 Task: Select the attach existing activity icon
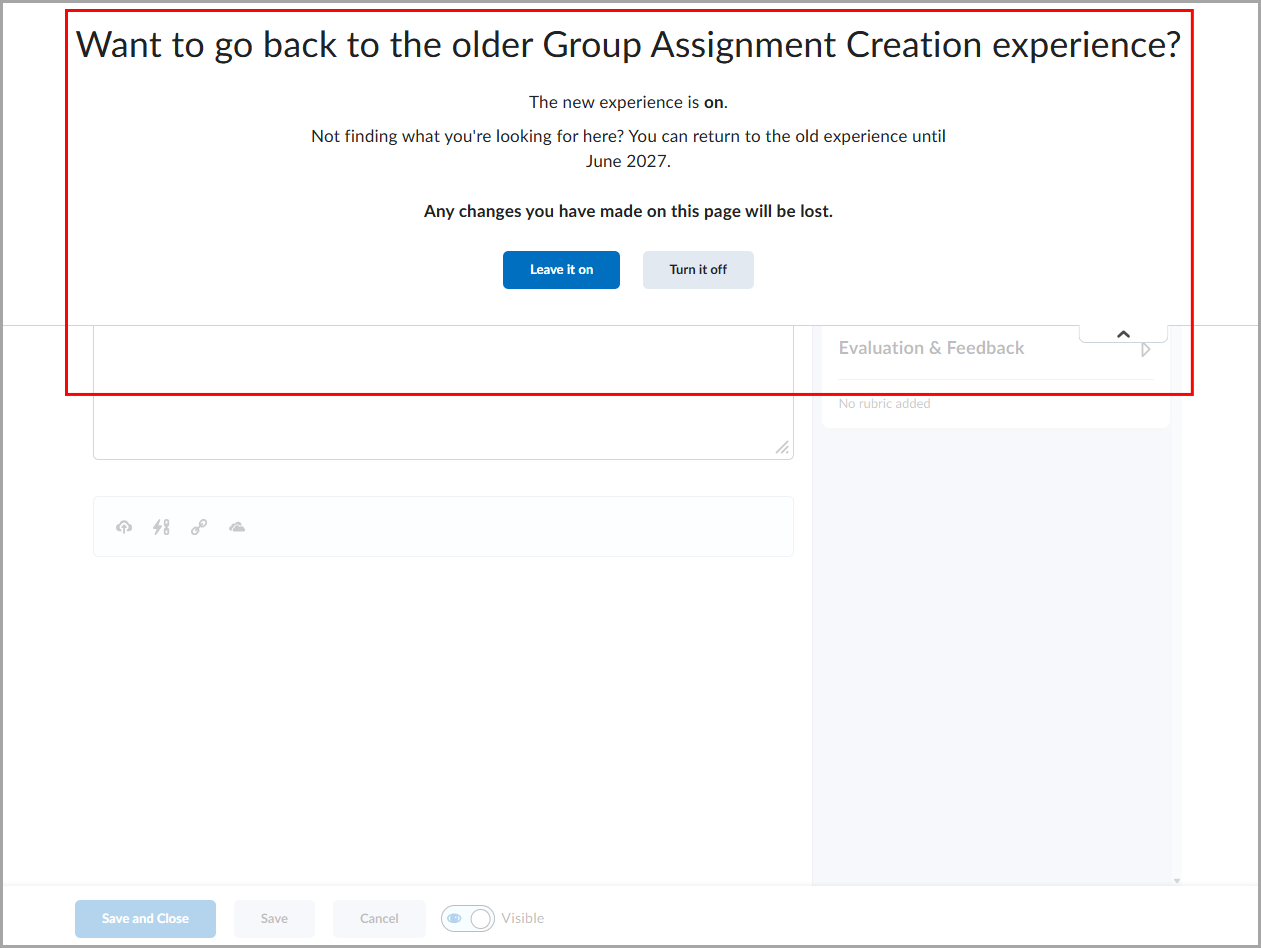(x=161, y=527)
